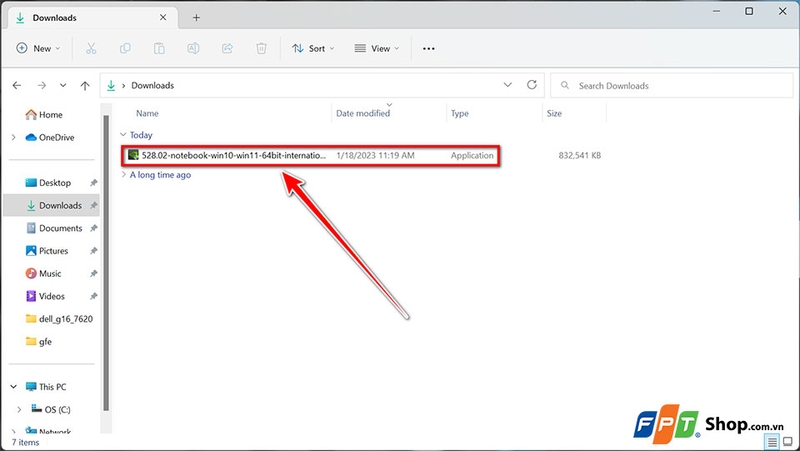Click the Search Downloads field

click(x=671, y=85)
